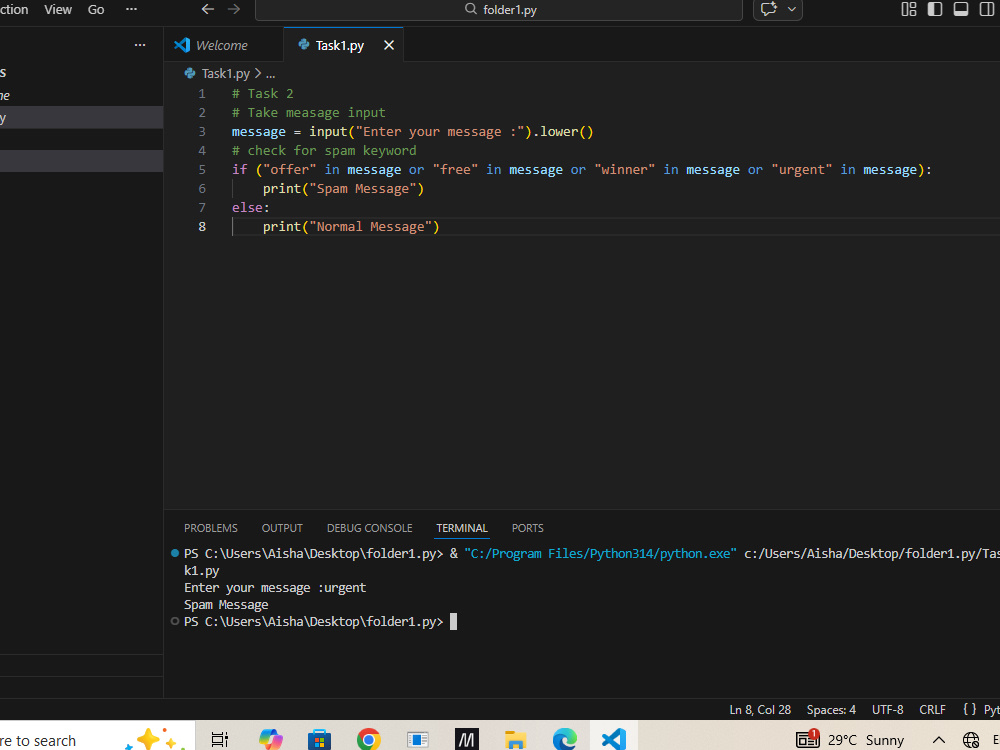The image size is (1000, 750).
Task: Close the Task1.py tab
Action: (388, 45)
